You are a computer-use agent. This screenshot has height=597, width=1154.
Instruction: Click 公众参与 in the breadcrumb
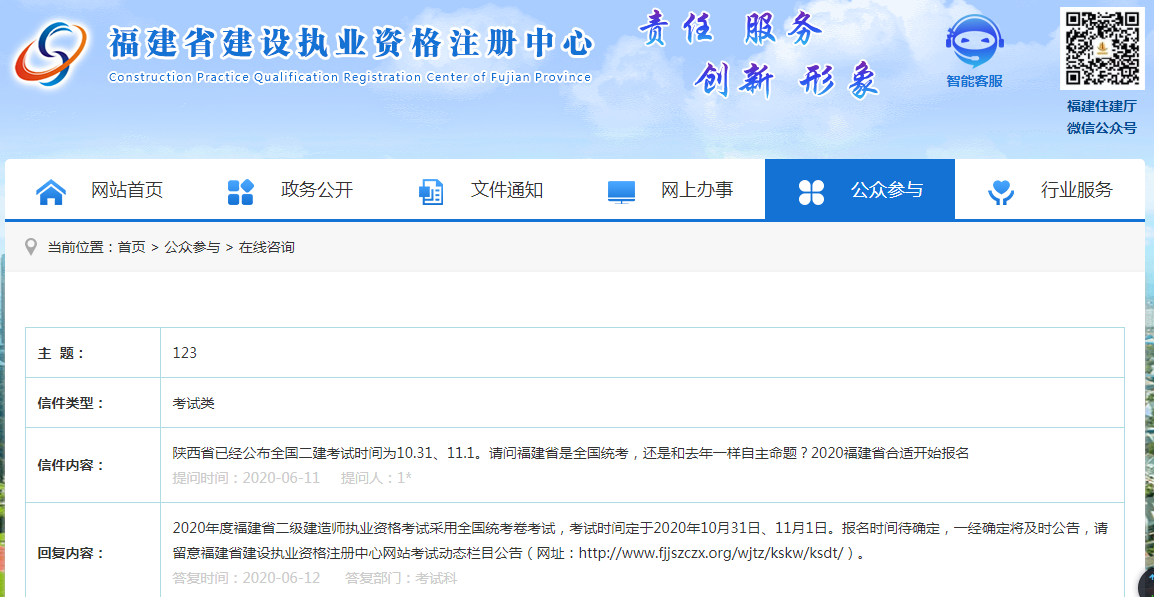click(192, 247)
